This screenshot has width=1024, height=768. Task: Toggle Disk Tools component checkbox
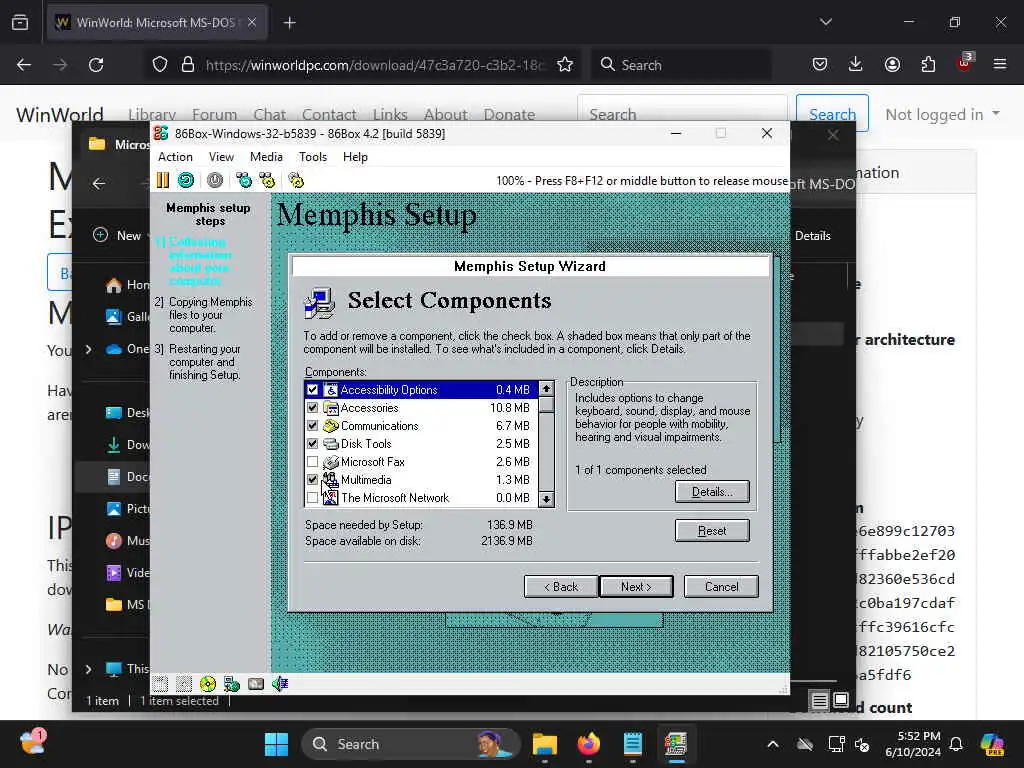pyautogui.click(x=312, y=443)
